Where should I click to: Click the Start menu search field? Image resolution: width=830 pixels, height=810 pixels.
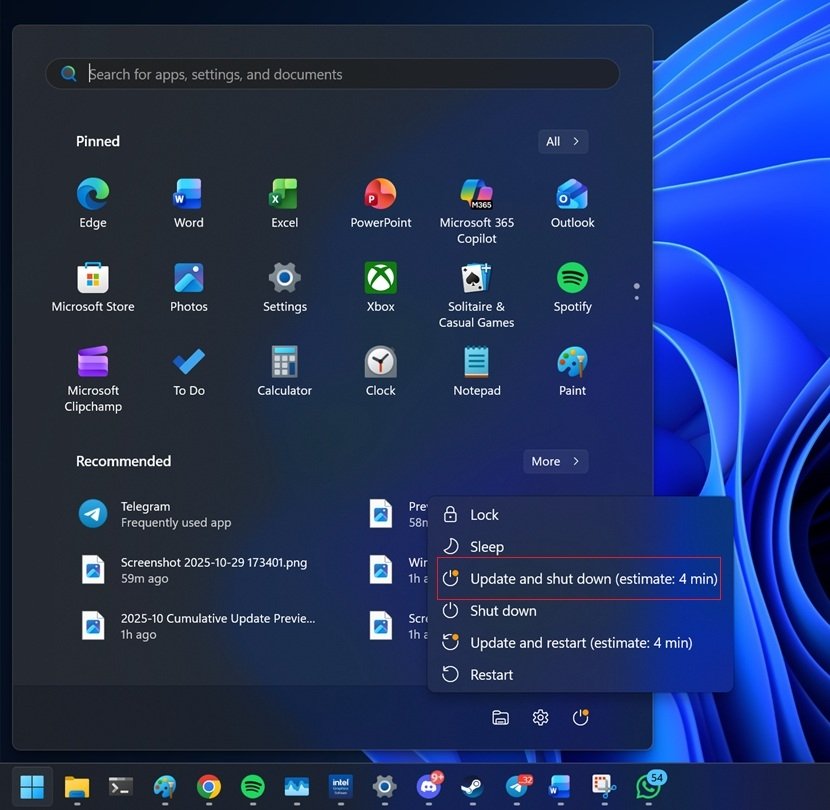point(332,73)
